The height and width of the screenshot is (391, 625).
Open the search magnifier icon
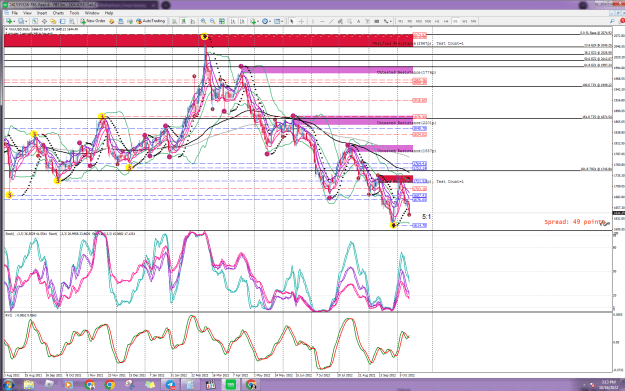point(612,21)
